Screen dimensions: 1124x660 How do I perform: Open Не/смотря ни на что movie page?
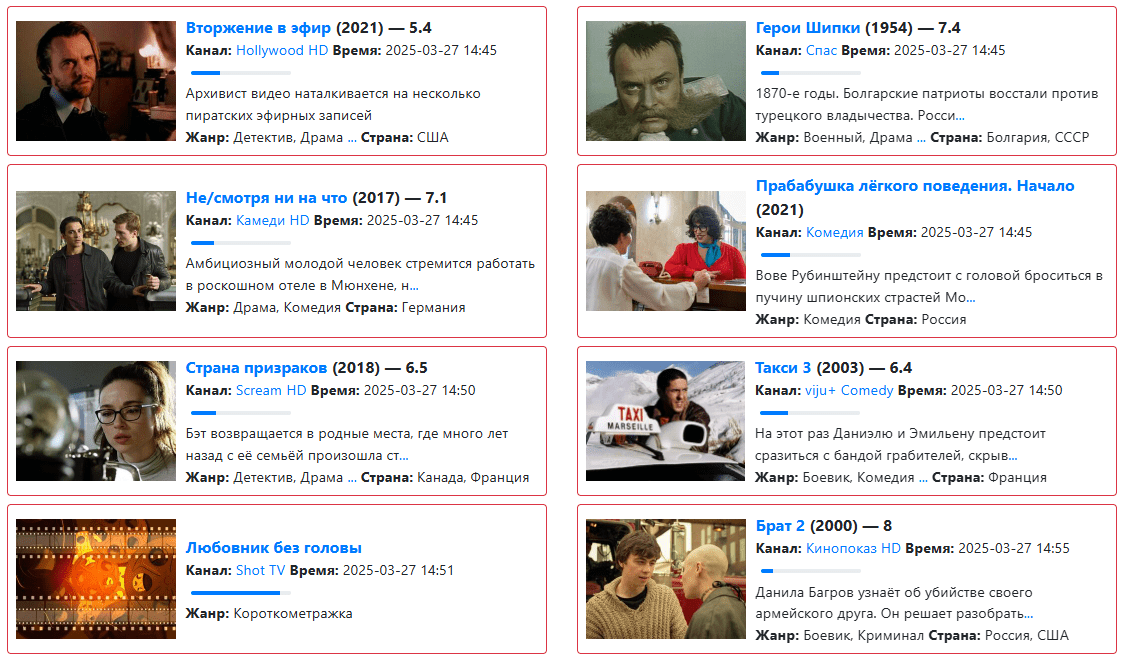266,198
